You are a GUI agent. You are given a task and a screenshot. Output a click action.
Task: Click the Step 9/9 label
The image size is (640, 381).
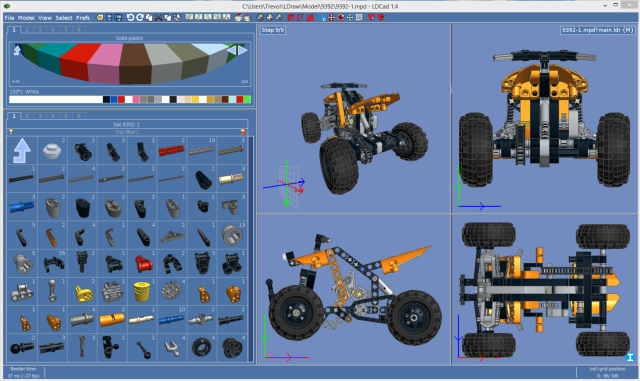point(273,30)
